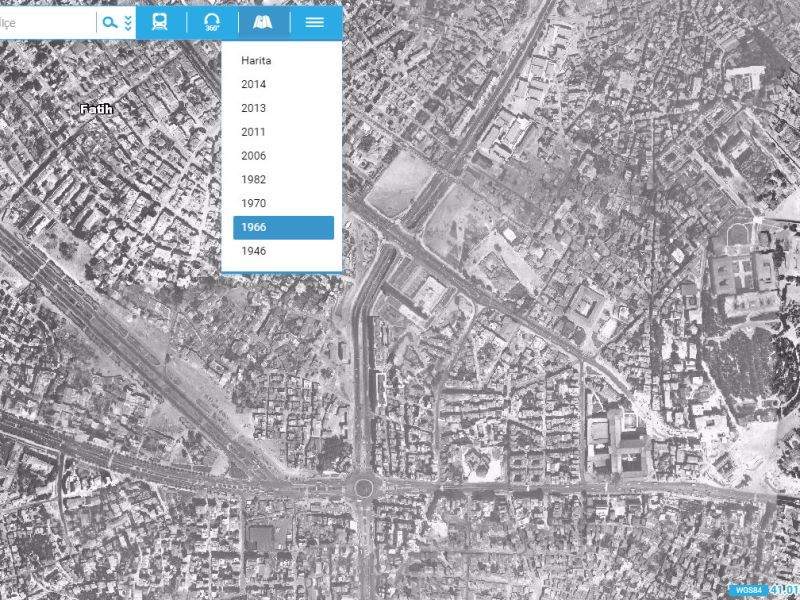
Task: Select Harita from the basemap list
Action: [256, 61]
